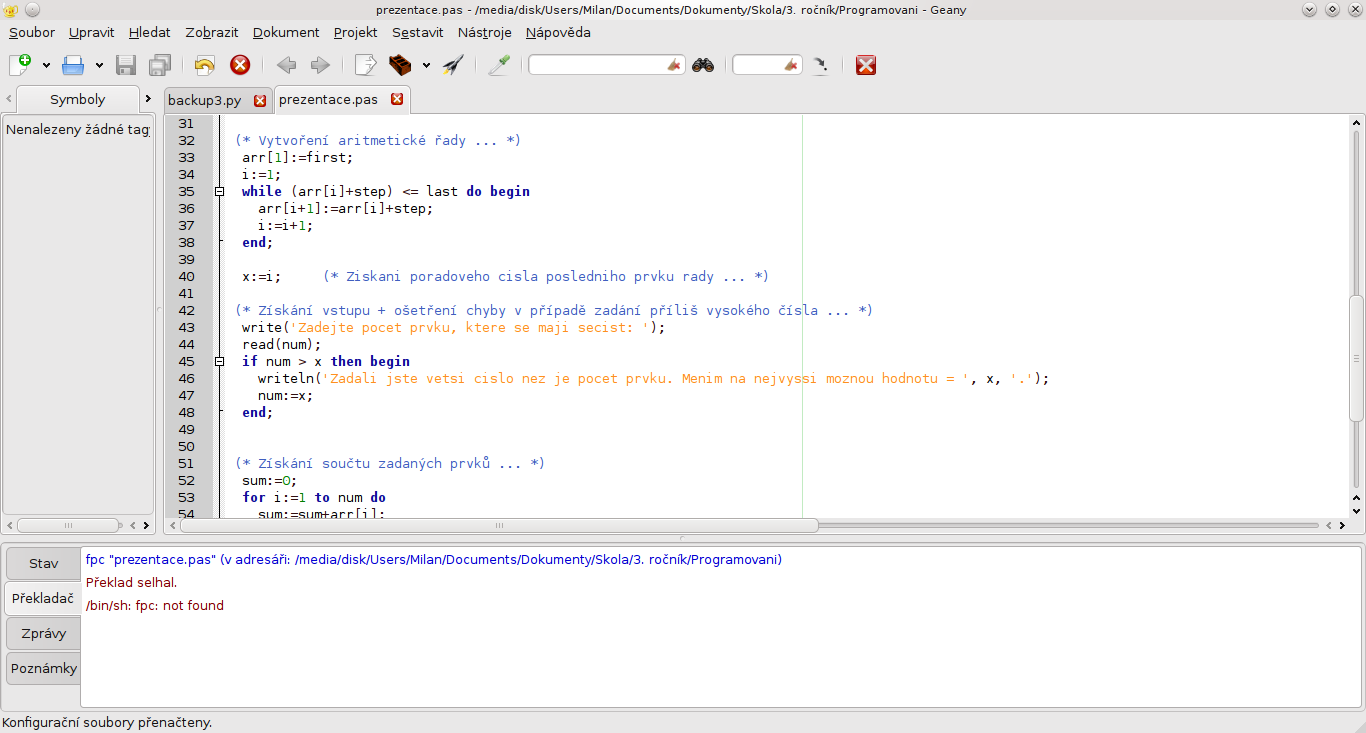Viewport: 1366px width, 733px height.
Task: Click the editor vertical scrollbar thumb
Action: (x=1356, y=358)
